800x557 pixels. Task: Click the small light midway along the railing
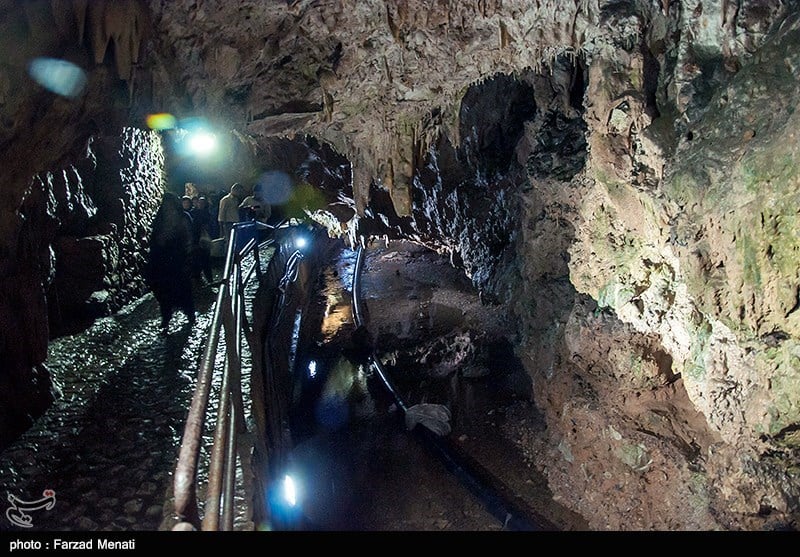[x=301, y=241]
